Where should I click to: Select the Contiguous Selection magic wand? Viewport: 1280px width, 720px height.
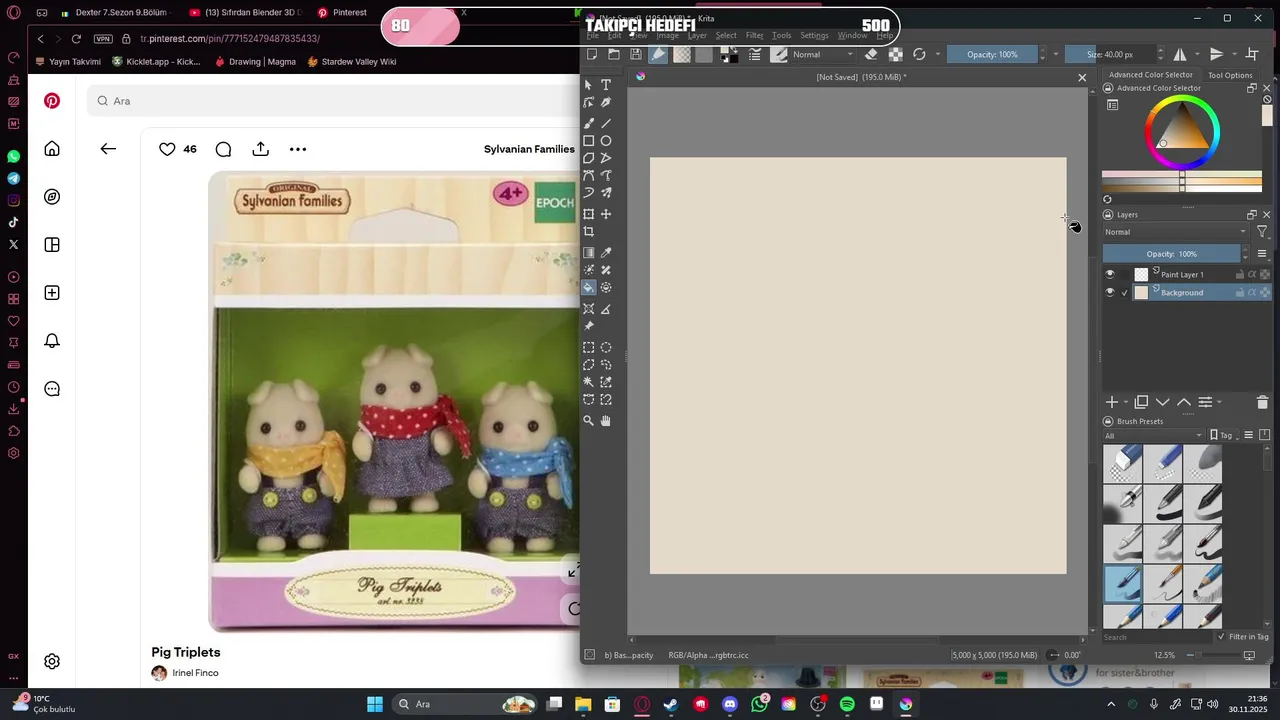tap(589, 382)
